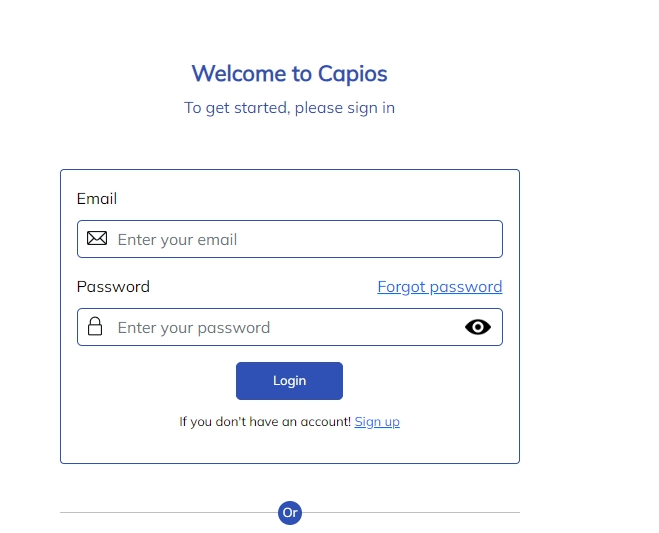Submit the form with the Login button

tap(290, 381)
